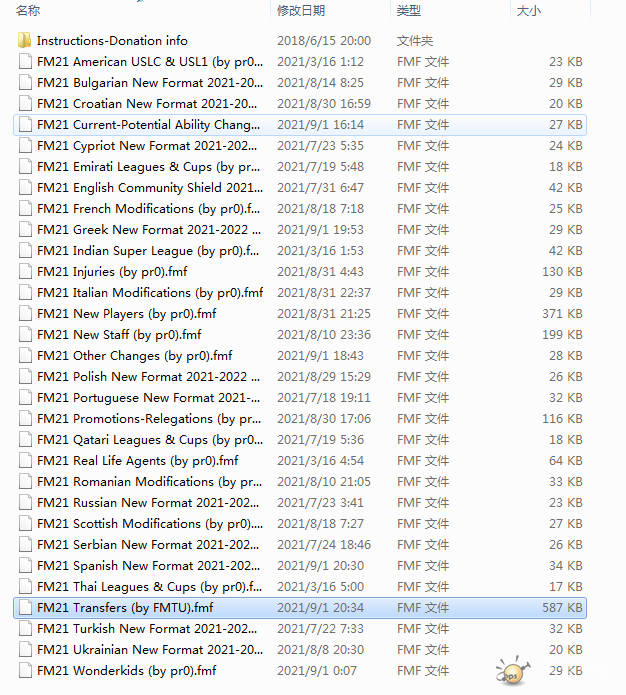Click the FM21 Croatian New Format file icon
The width and height of the screenshot is (626, 695).
[25, 104]
